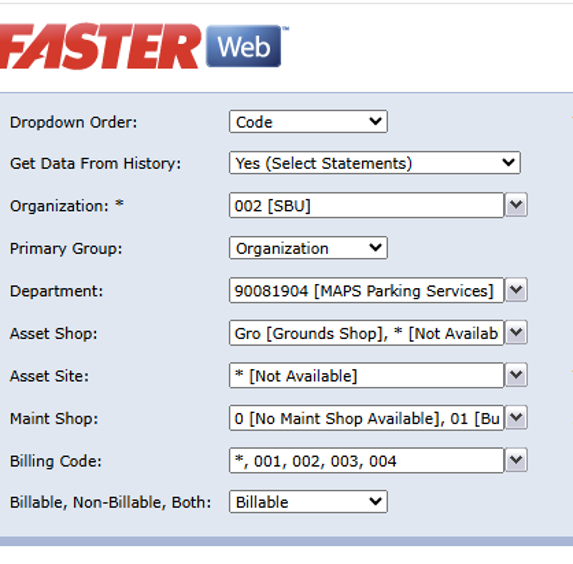Screen dimensions: 573x564
Task: Click the 'Maint Shop:' label
Action: click(54, 419)
